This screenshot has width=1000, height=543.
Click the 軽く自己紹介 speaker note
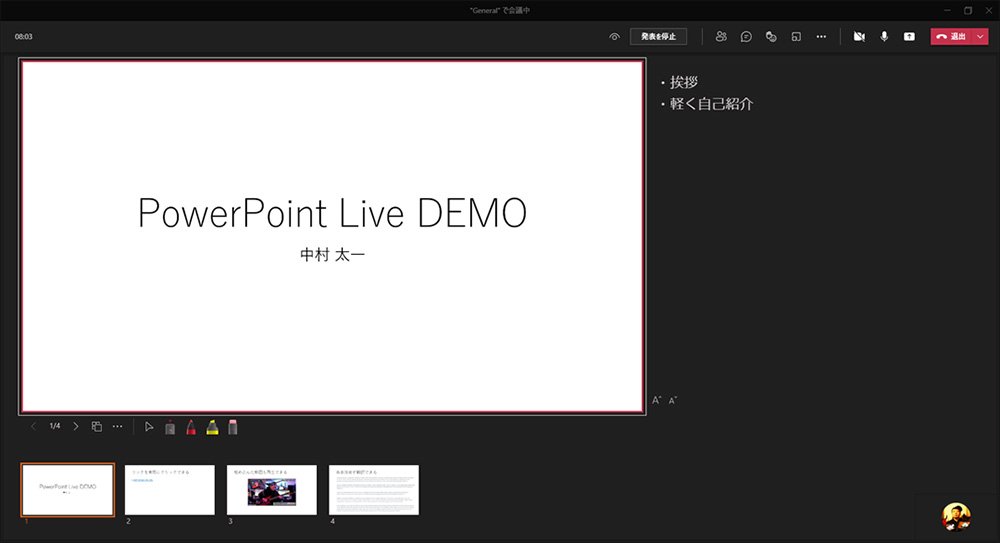(711, 104)
